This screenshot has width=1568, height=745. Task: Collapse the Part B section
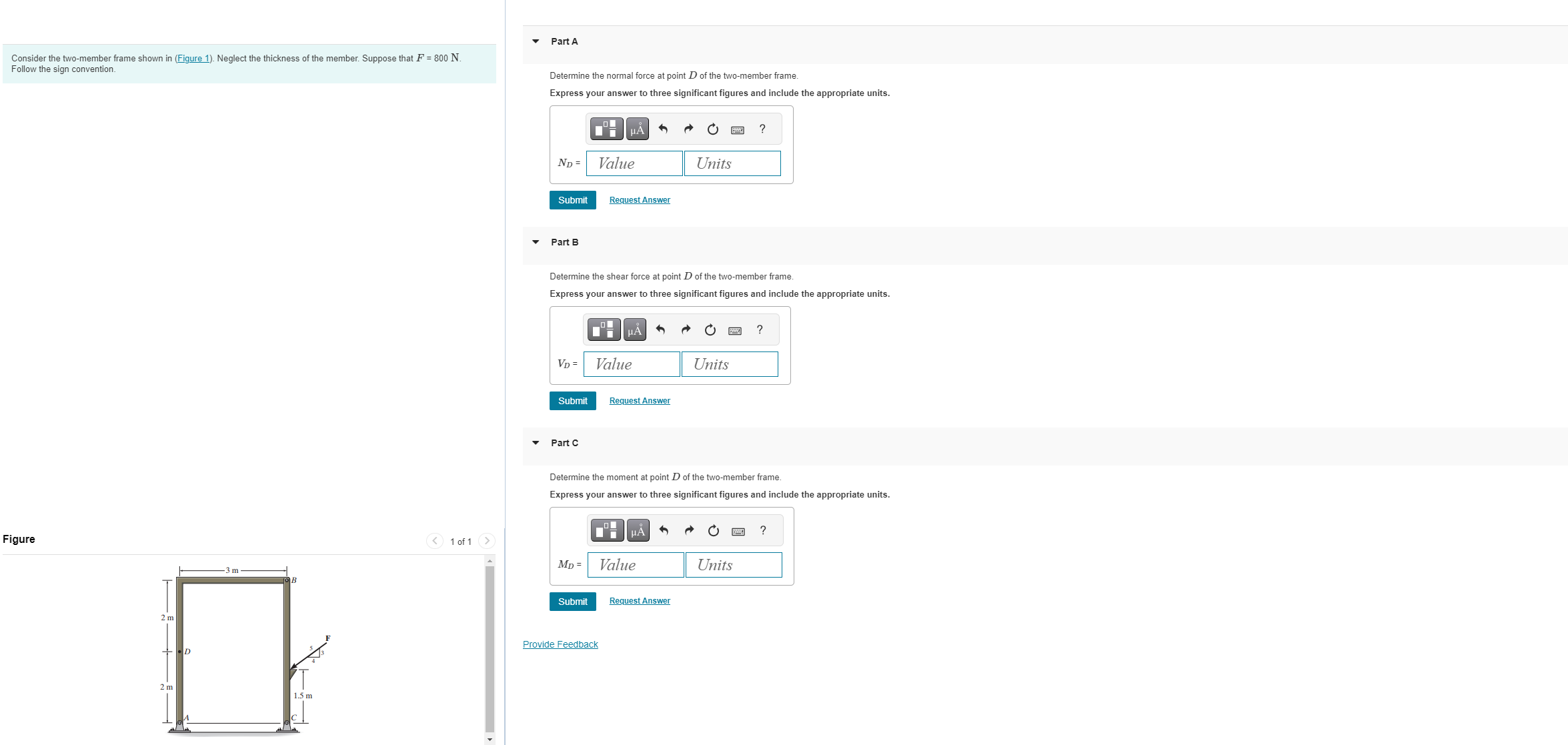(536, 242)
